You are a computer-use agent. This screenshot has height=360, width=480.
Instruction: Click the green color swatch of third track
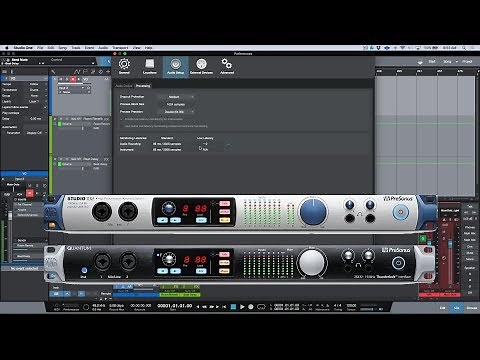click(60, 164)
